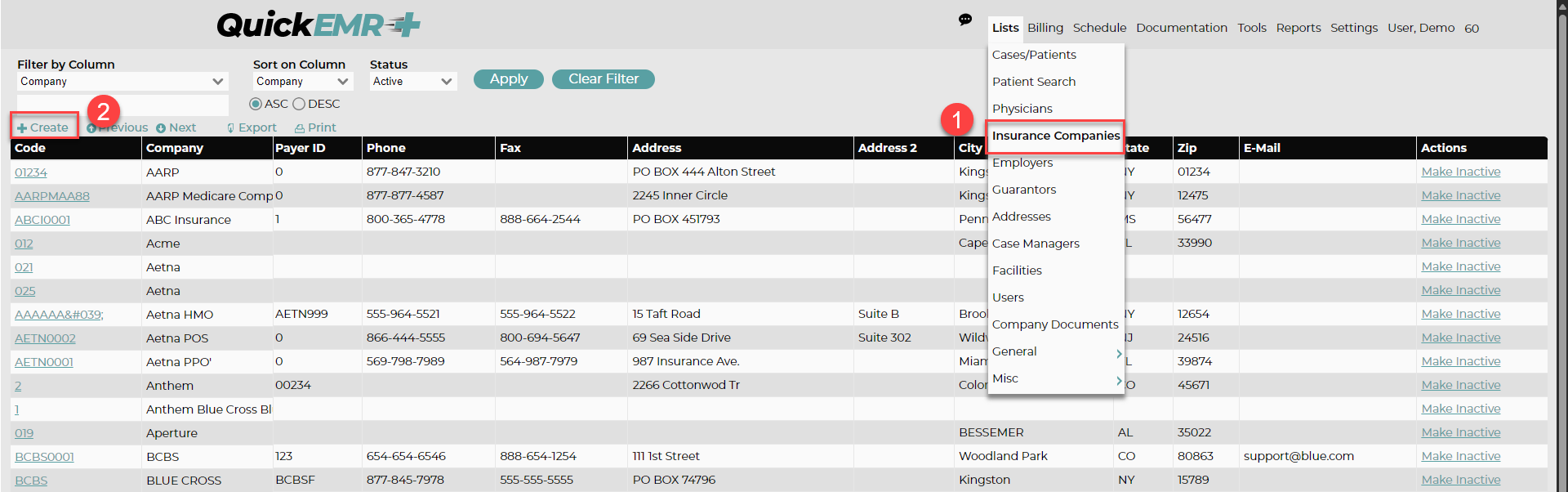Open code link ABCI0001
The image size is (1568, 492).
click(x=42, y=220)
